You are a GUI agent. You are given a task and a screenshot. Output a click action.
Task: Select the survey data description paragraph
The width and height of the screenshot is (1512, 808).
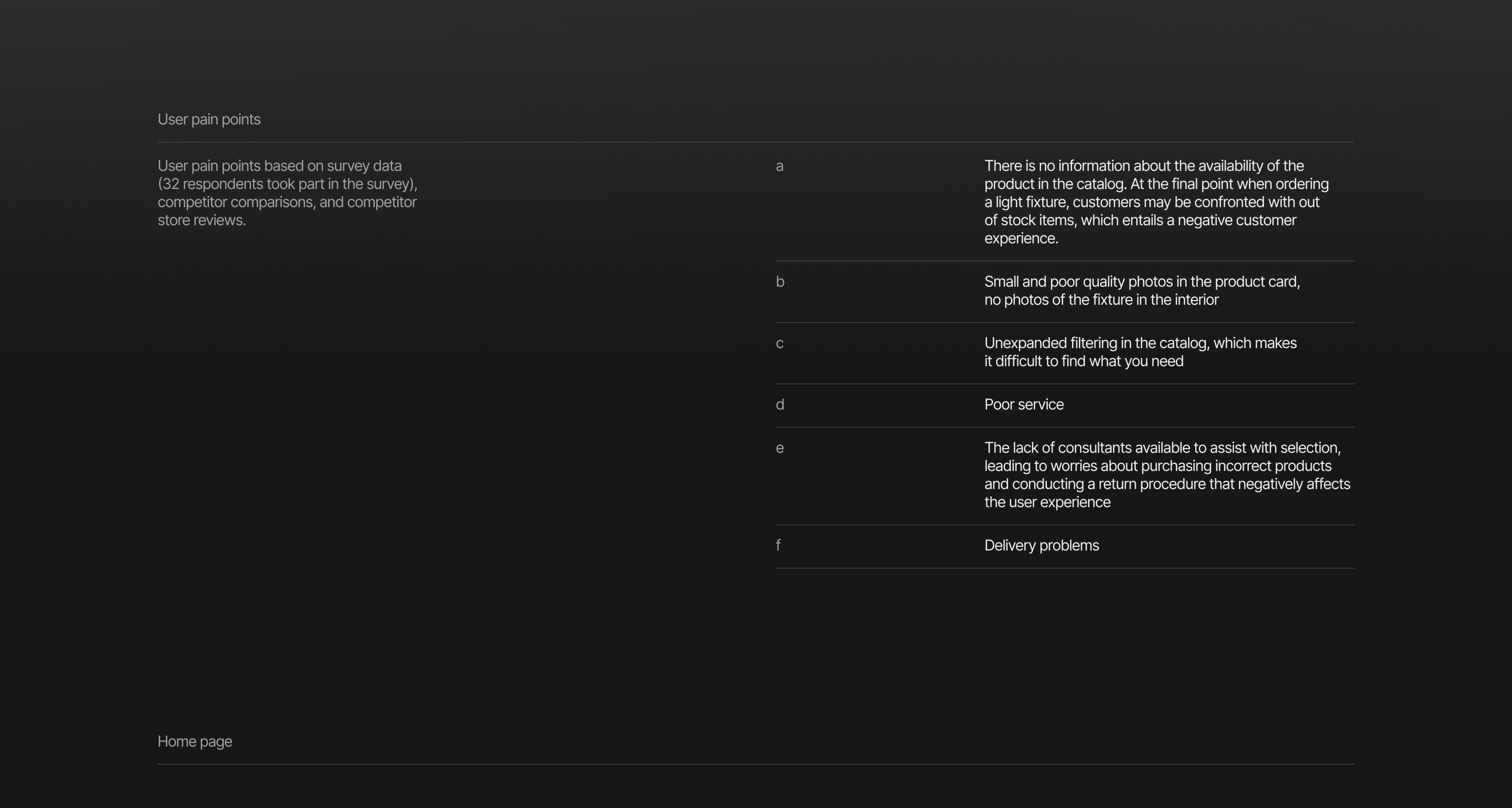pos(287,193)
